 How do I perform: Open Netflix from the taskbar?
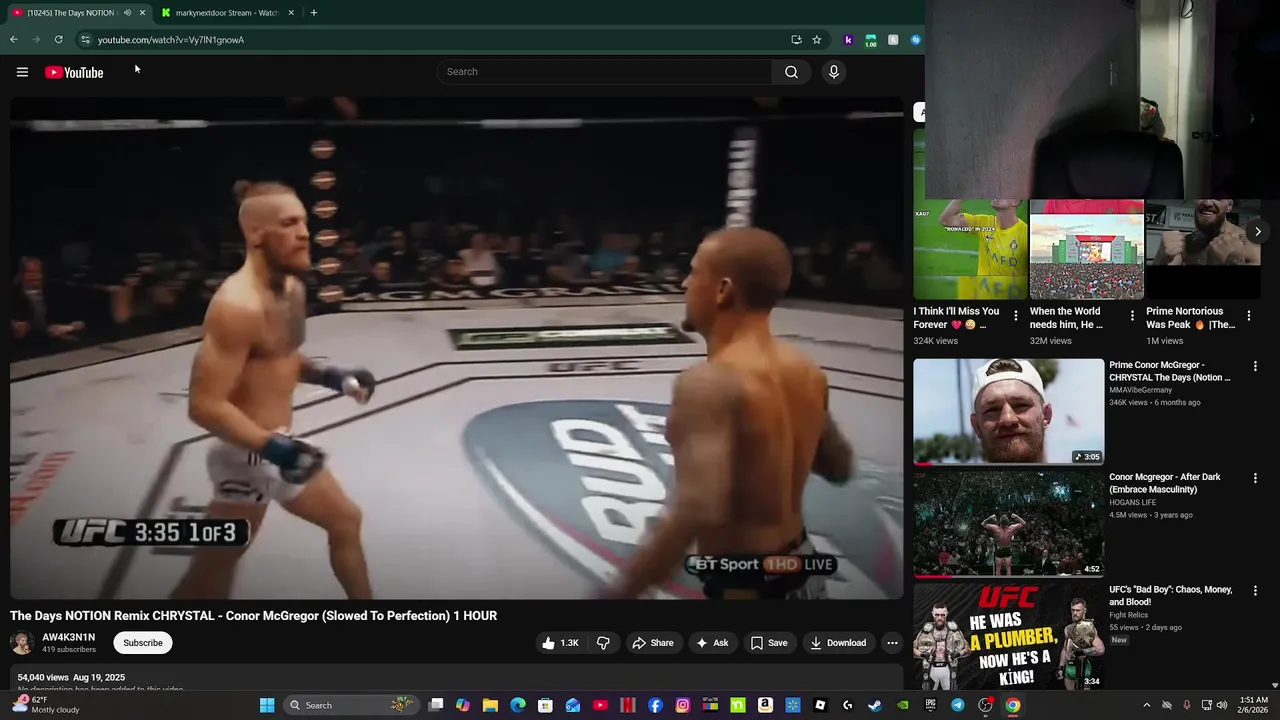[x=627, y=705]
